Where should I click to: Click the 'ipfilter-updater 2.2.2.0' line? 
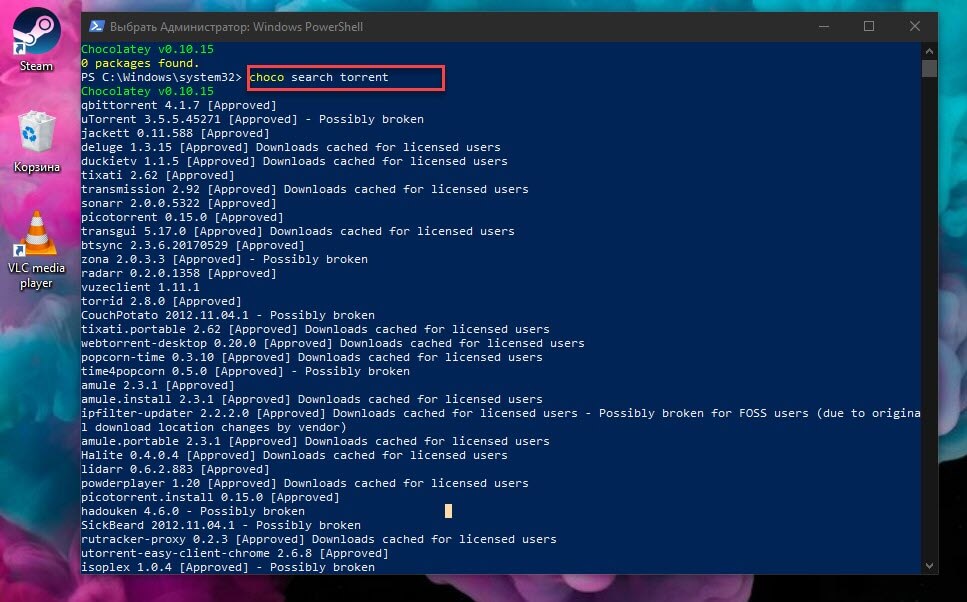[x=500, y=420]
